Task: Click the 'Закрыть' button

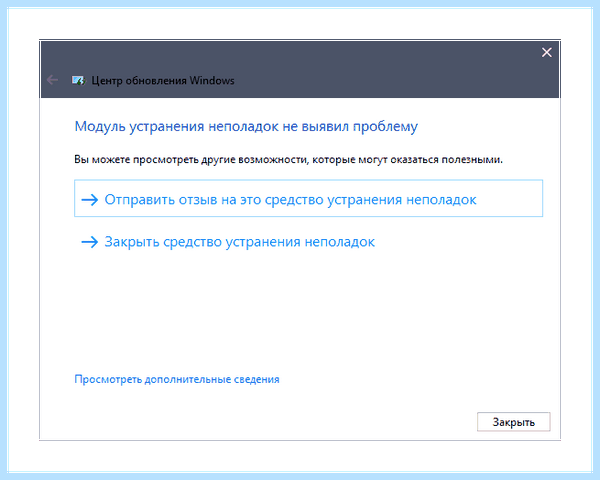Action: point(514,422)
